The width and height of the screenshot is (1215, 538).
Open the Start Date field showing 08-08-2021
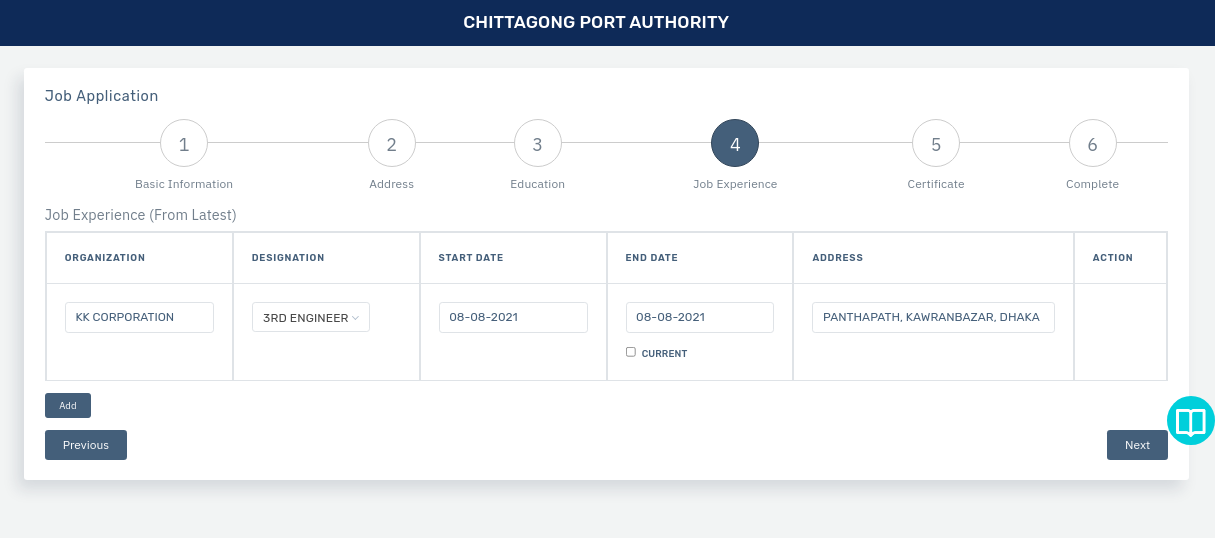513,317
